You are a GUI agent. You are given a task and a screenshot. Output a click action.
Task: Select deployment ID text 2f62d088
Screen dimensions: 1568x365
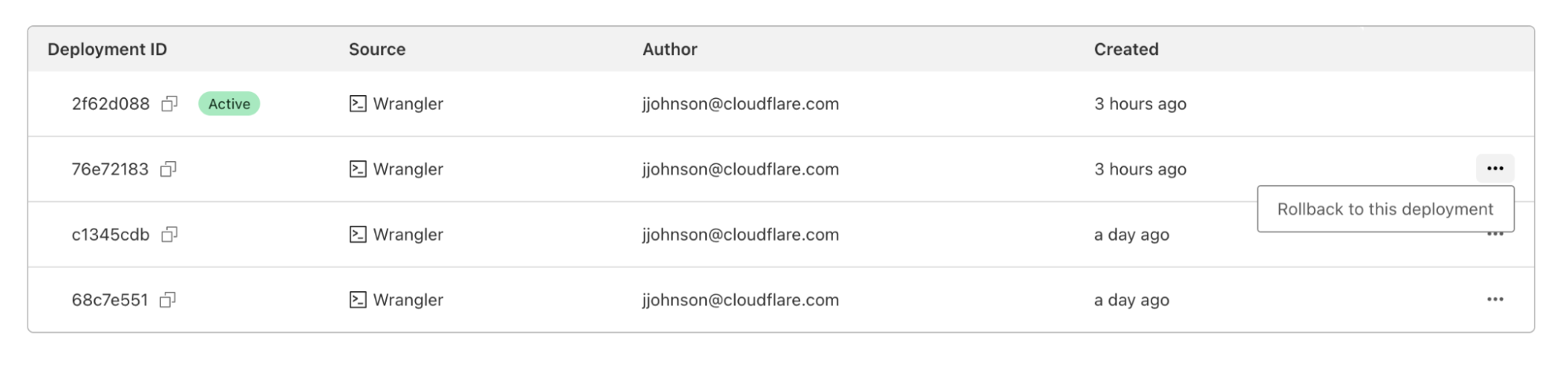tap(111, 104)
